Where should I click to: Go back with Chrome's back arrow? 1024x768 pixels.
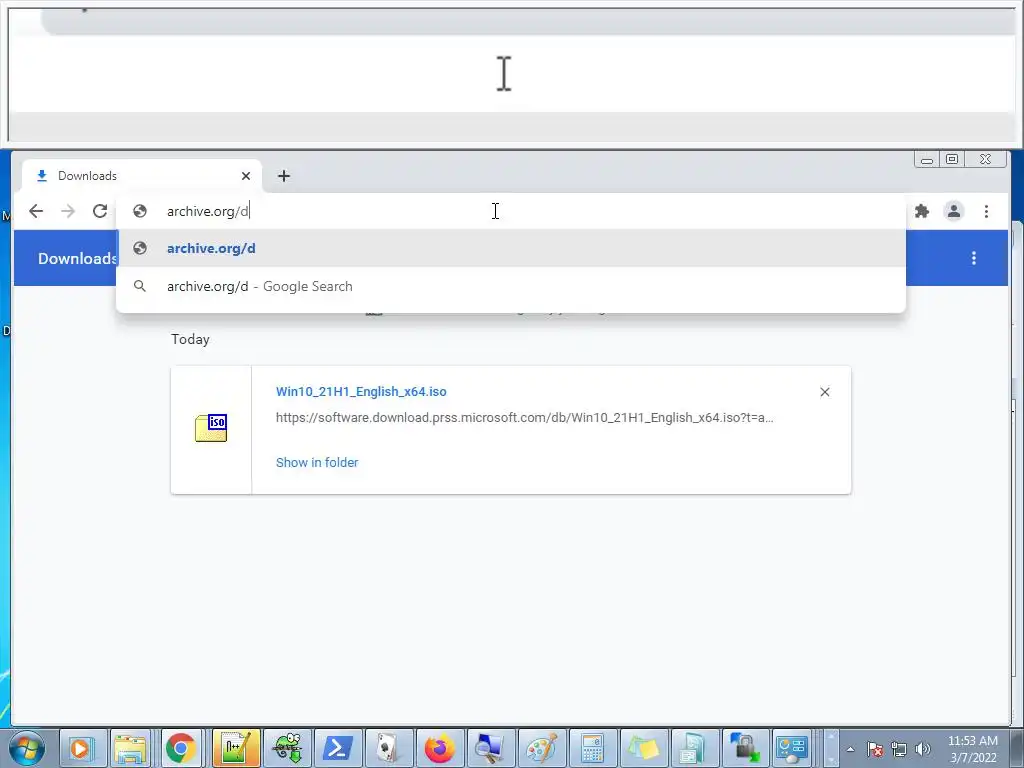36,211
